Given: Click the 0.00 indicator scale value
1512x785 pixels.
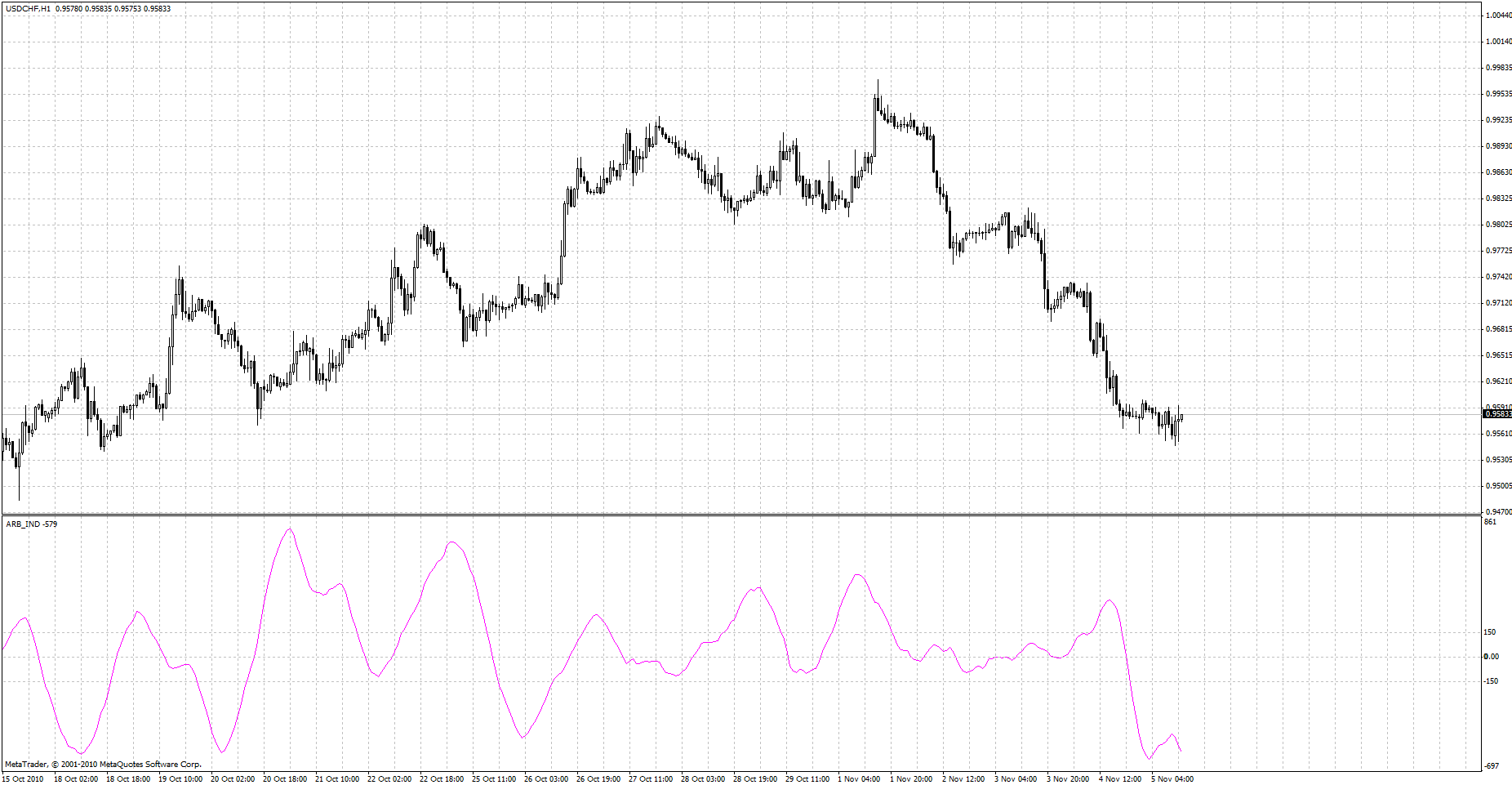Looking at the screenshot, I should (x=1492, y=657).
